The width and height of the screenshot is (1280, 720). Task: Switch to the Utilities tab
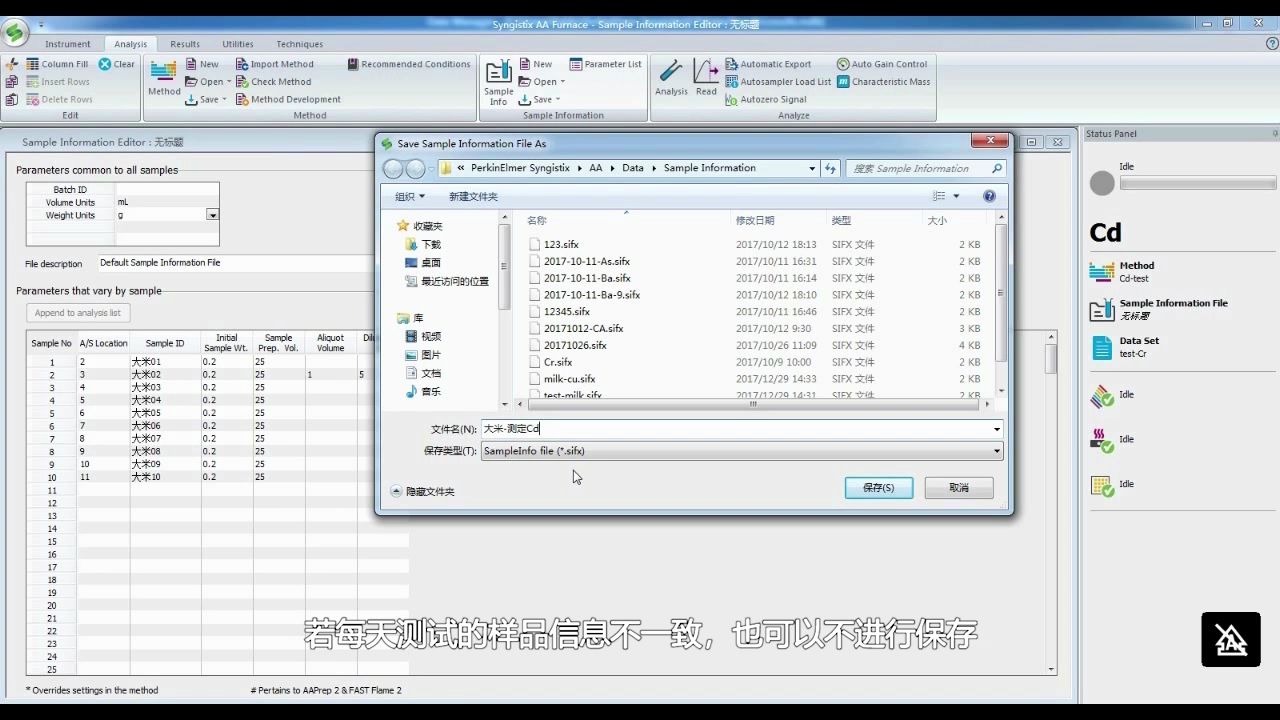point(238,44)
